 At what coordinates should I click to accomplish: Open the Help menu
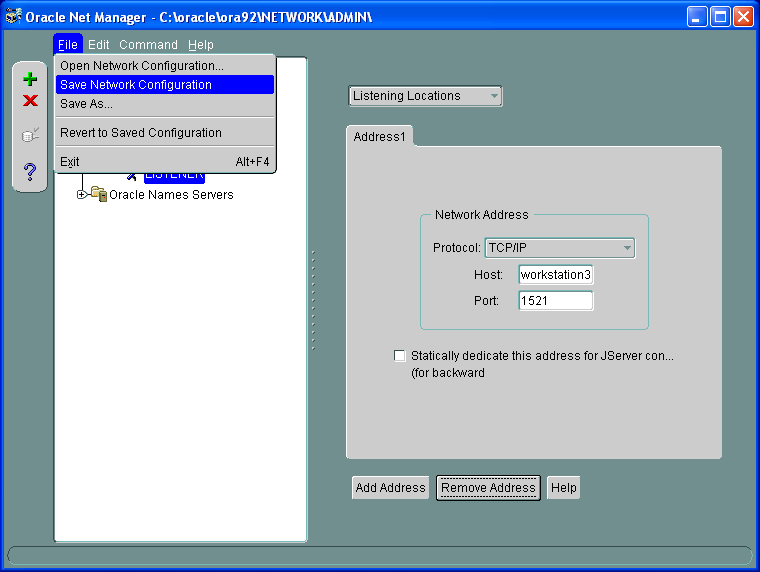click(201, 45)
